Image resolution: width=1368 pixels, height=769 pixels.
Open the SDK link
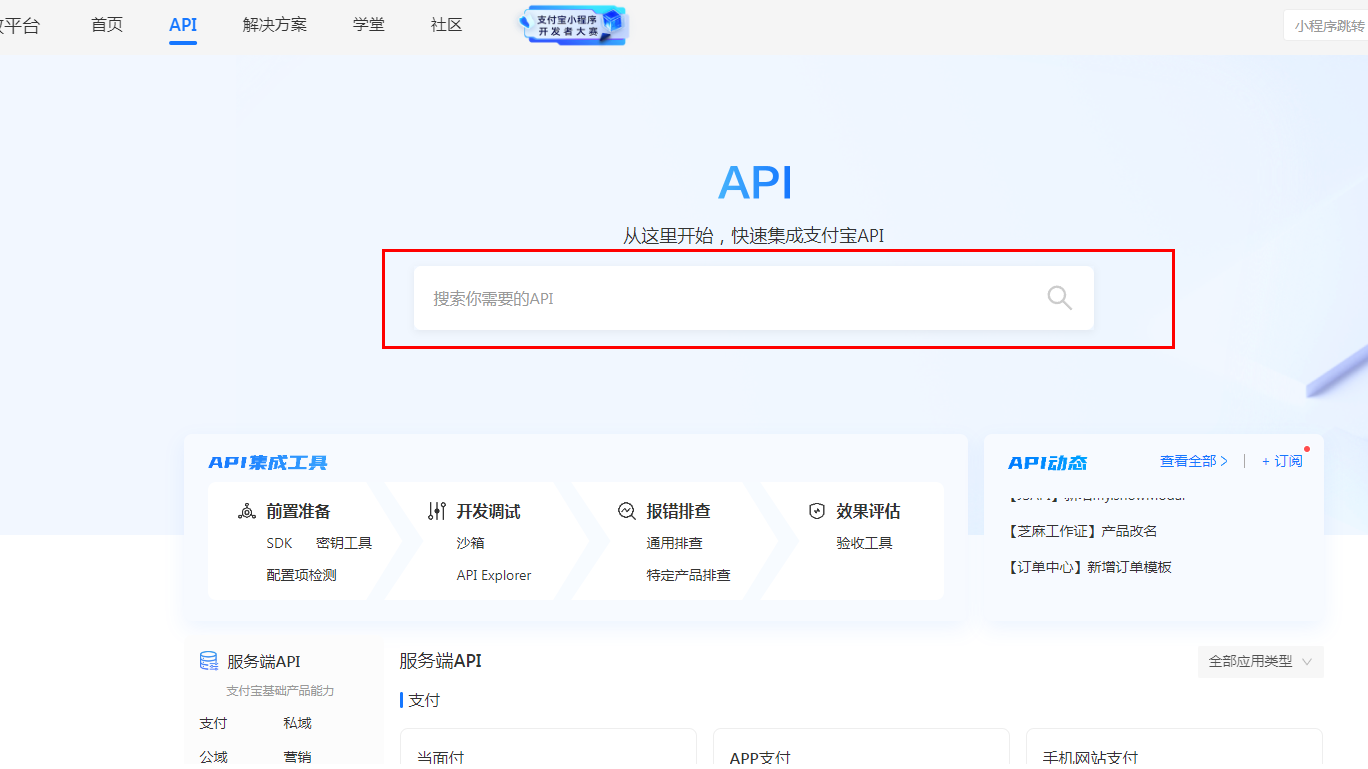(x=279, y=543)
